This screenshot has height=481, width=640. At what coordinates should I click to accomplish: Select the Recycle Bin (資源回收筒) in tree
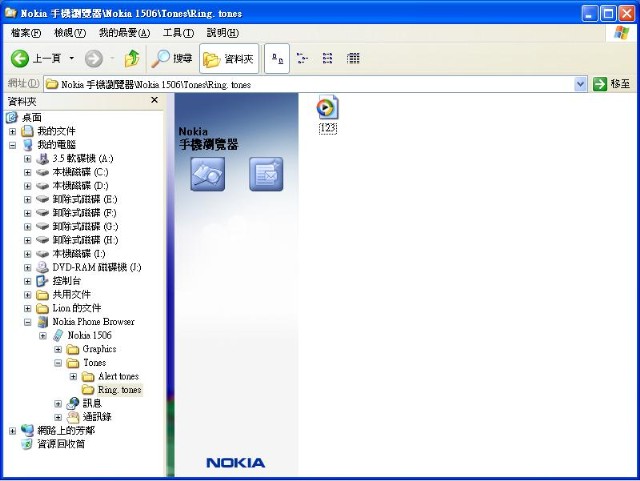pyautogui.click(x=60, y=444)
